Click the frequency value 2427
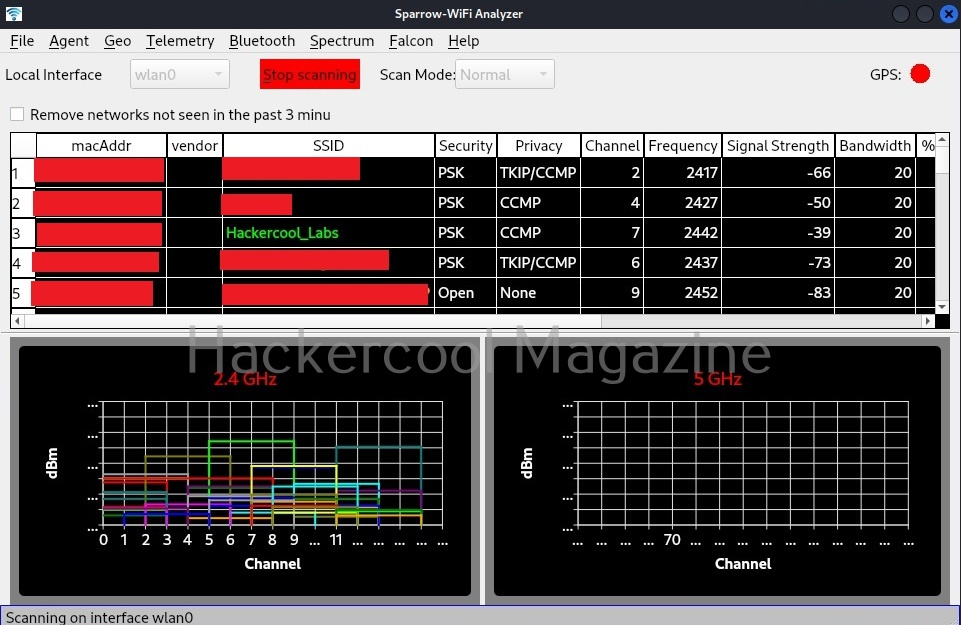This screenshot has height=625, width=961. [x=701, y=203]
